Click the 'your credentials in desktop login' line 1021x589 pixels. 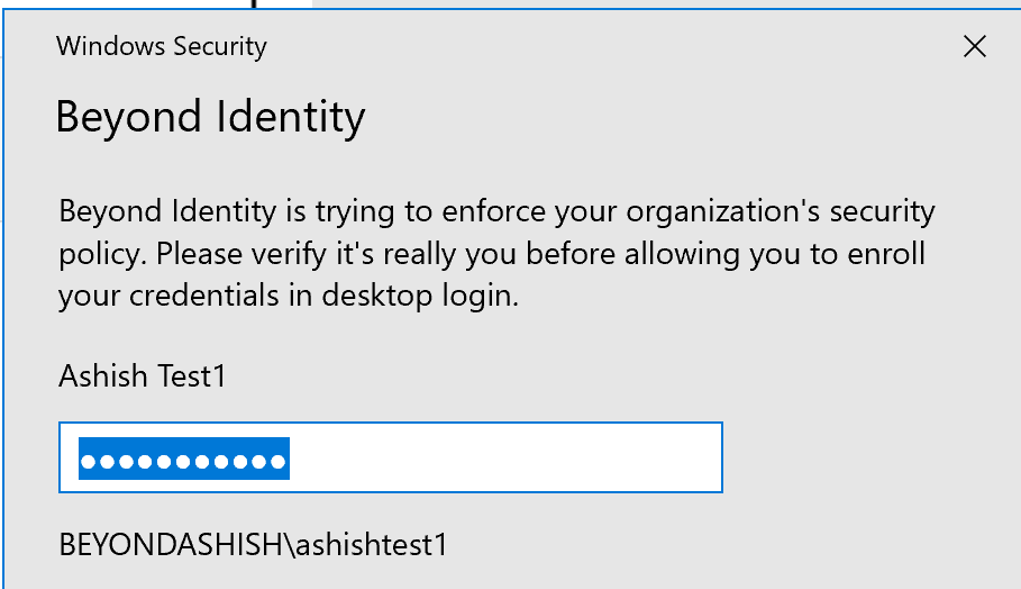[289, 297]
